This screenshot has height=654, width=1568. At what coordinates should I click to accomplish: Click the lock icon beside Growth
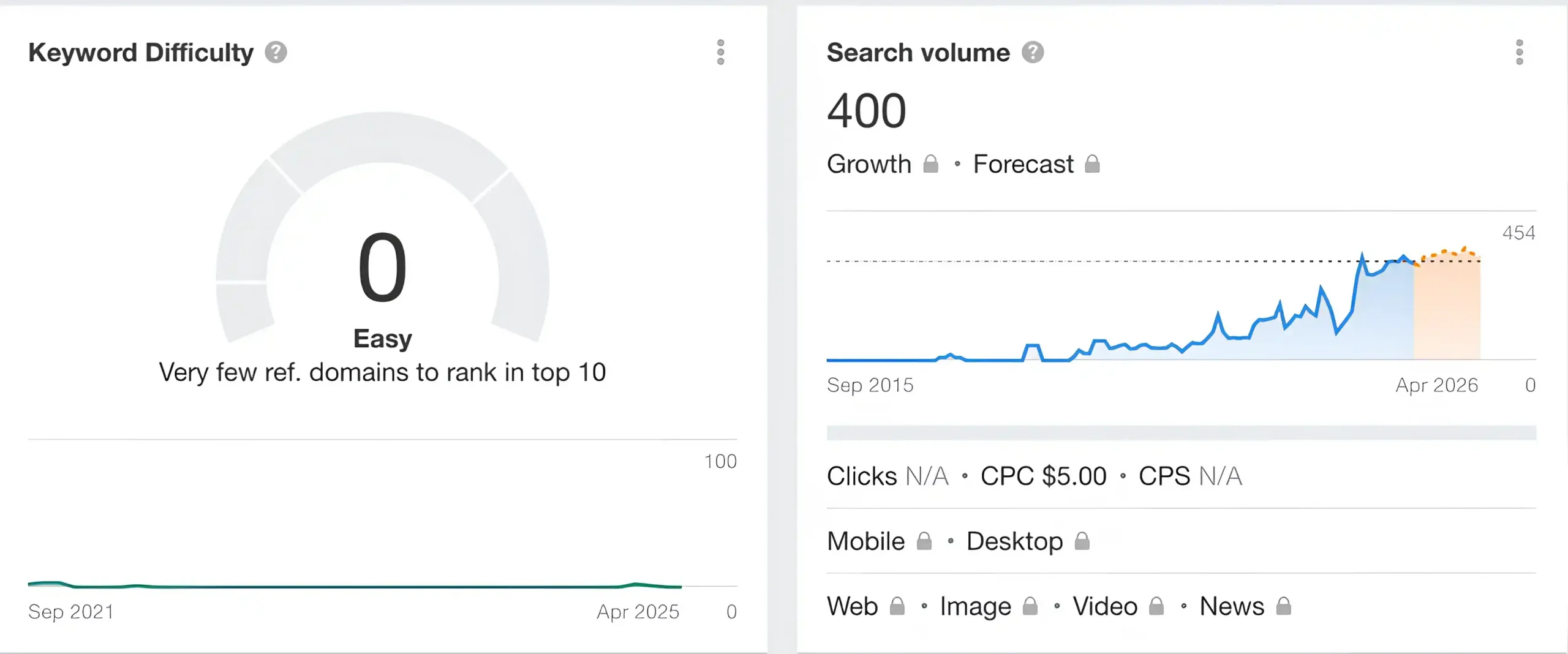(x=930, y=164)
